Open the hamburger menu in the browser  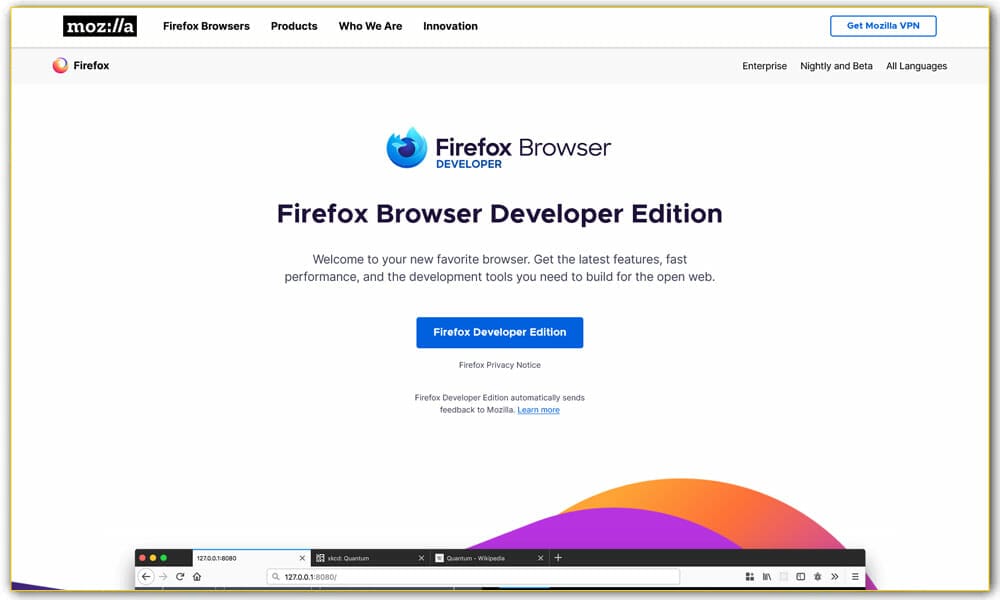[854, 576]
